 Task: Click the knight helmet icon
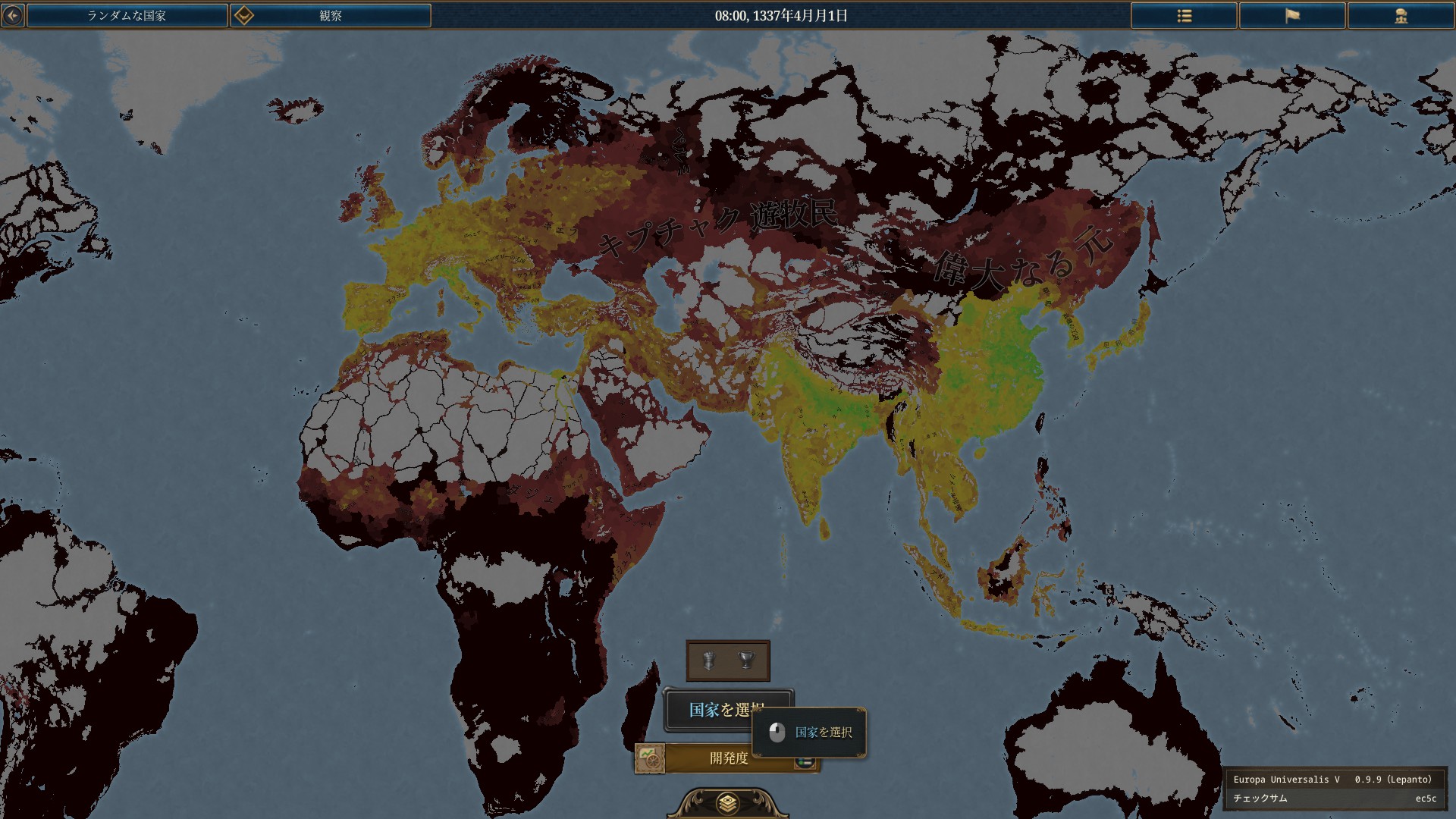[708, 661]
